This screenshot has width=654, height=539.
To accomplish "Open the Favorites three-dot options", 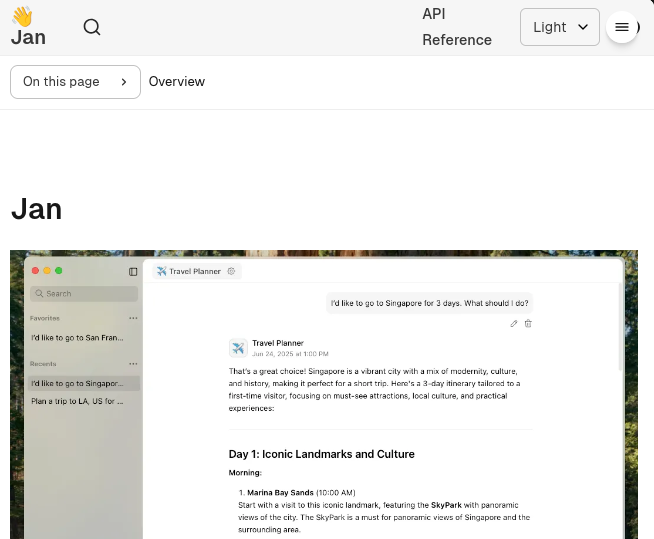I will point(133,319).
